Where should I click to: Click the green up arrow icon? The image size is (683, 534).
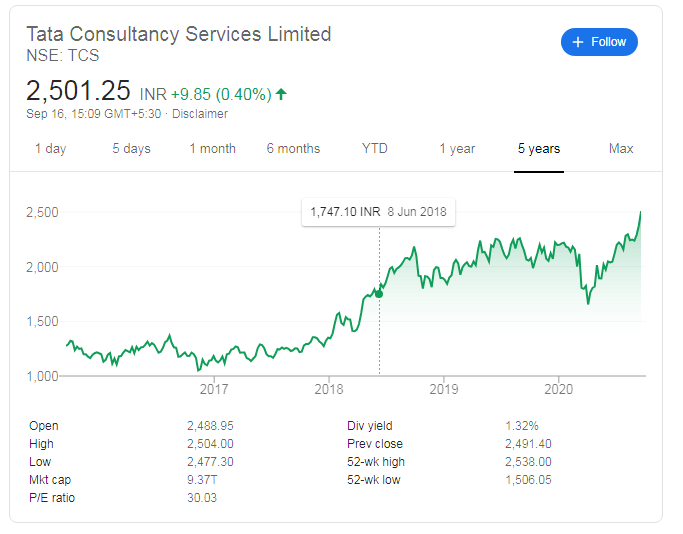(281, 95)
